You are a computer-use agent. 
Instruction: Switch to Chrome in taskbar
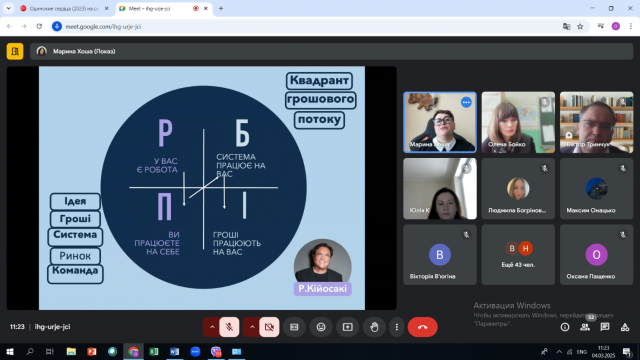133,351
